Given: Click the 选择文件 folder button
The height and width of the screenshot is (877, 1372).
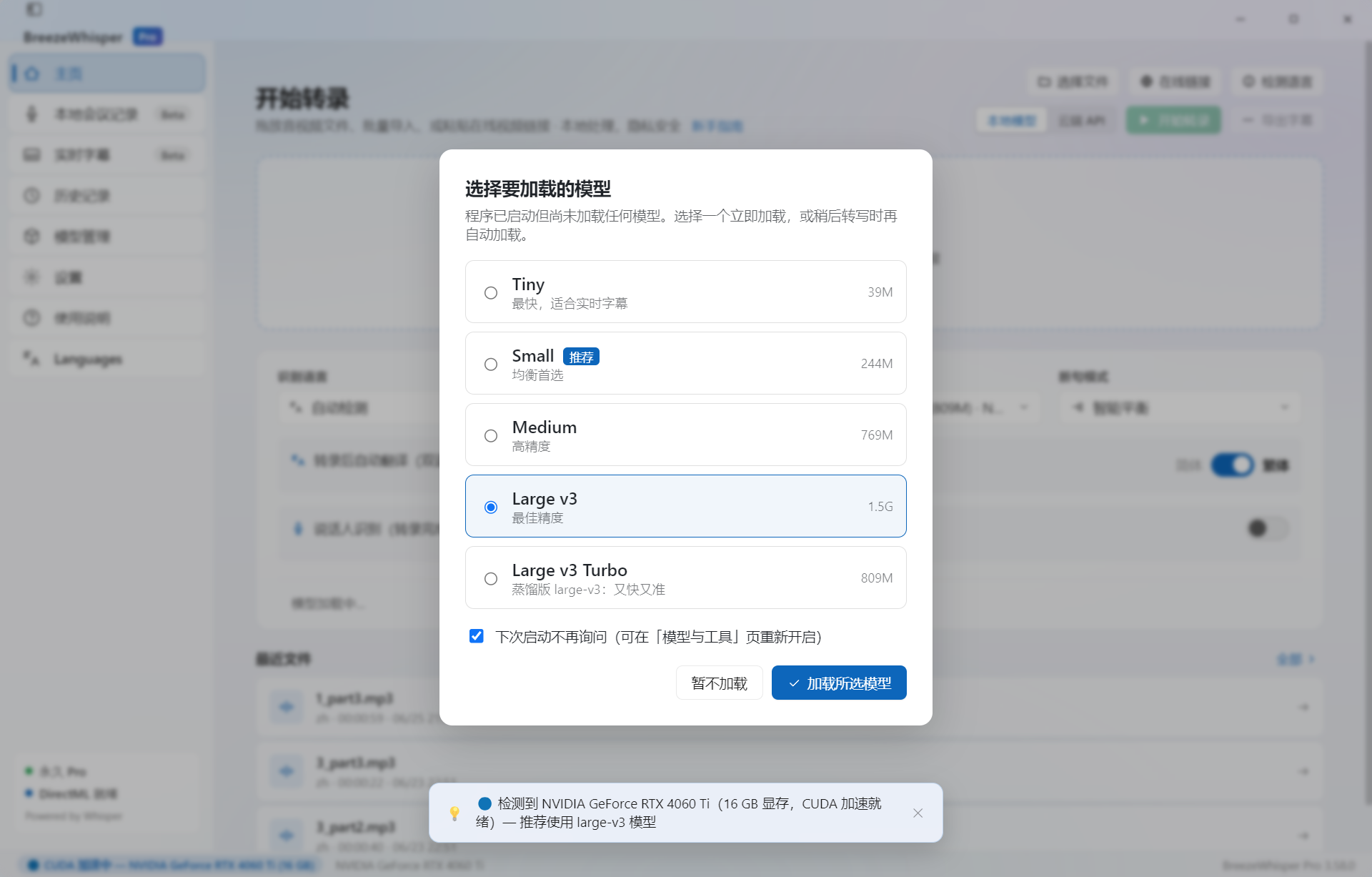Looking at the screenshot, I should pos(1073,81).
